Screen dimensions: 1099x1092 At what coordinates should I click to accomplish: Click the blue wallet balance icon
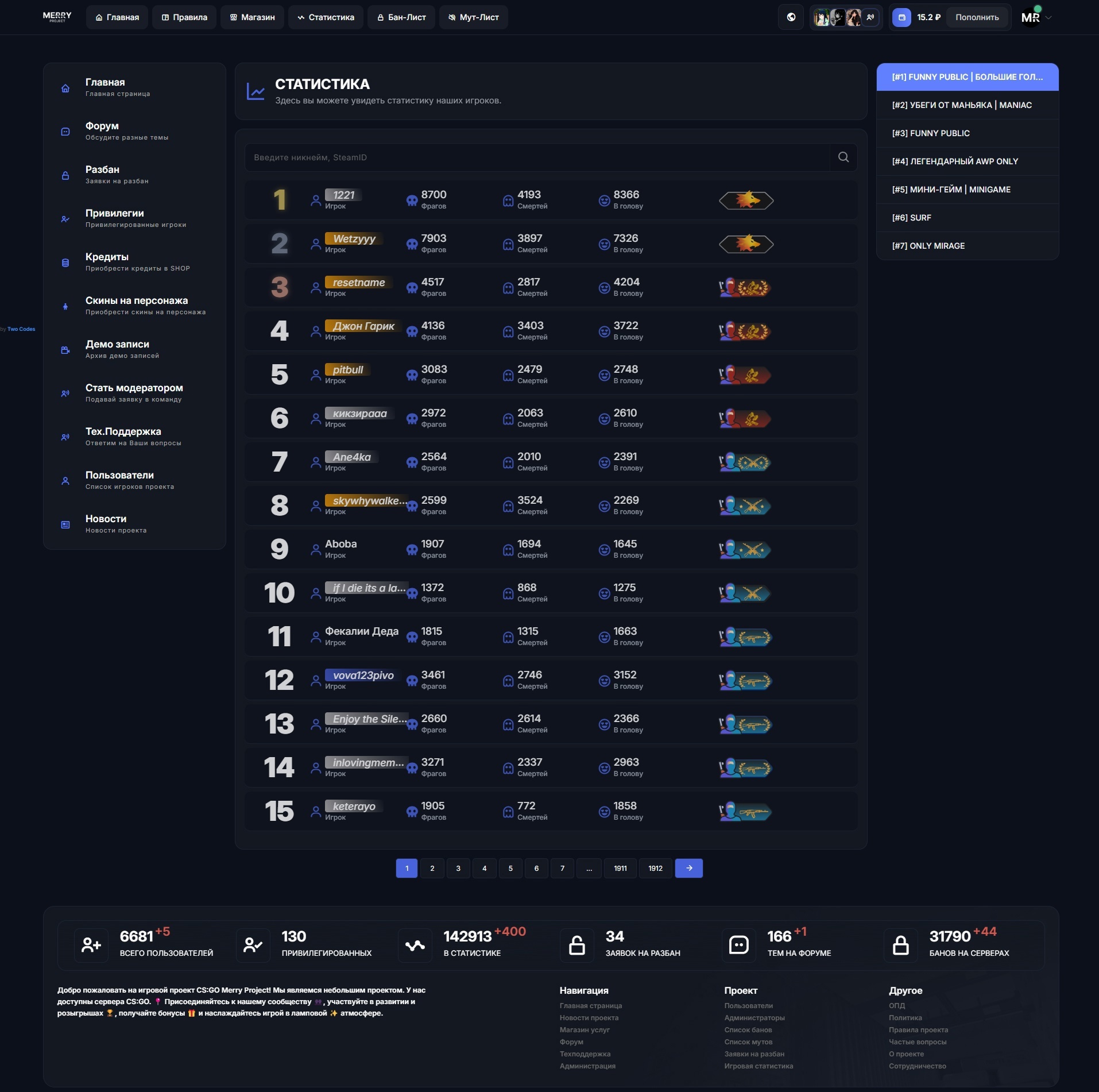point(901,17)
